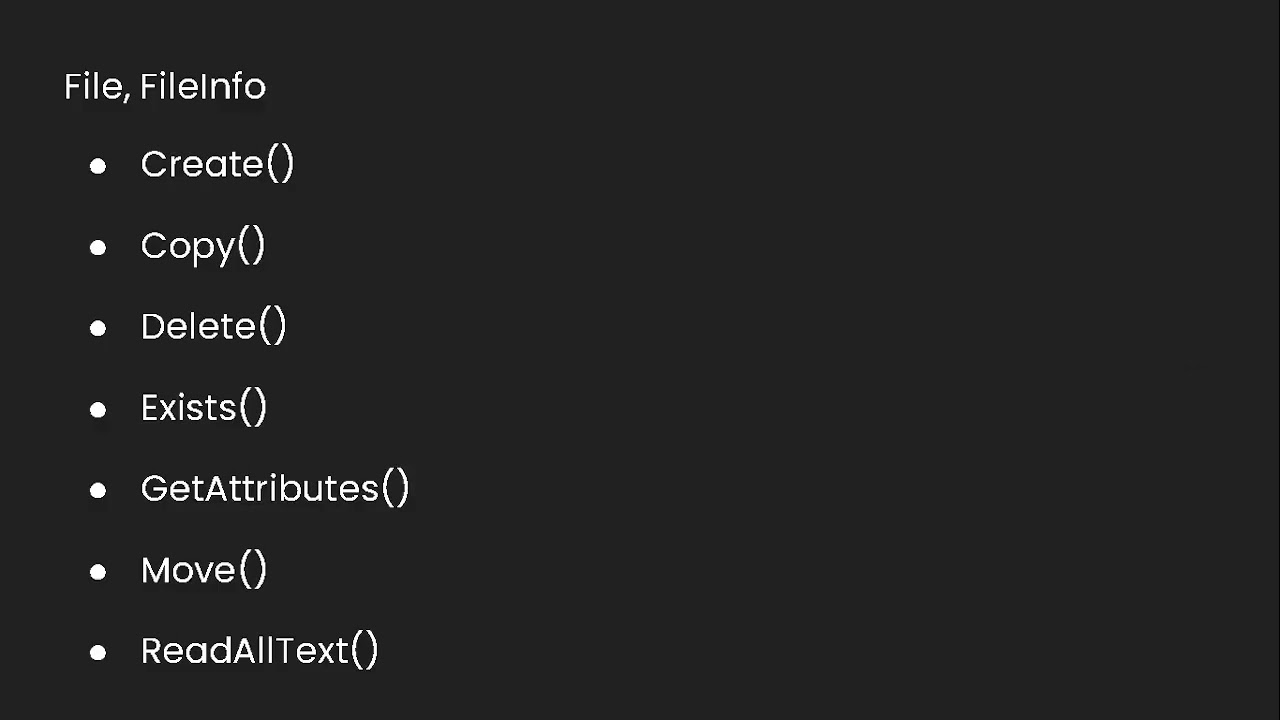Click the bullet dot beside ReadAllText()
The width and height of the screenshot is (1280, 720).
pos(97,652)
